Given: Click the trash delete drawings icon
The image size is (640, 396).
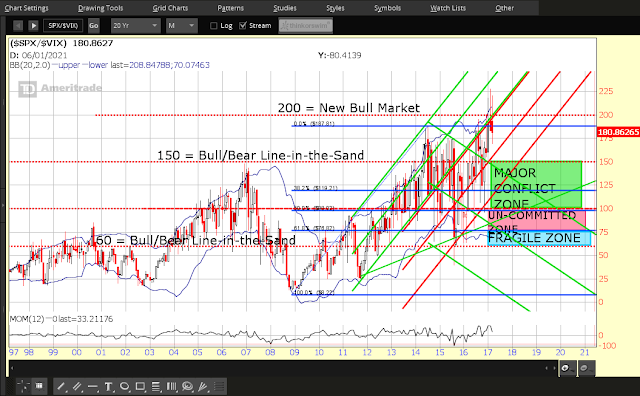Looking at the screenshot, I should 39,386.
